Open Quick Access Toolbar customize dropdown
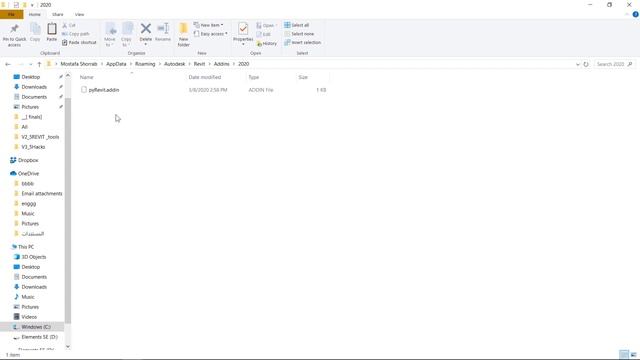 coord(32,5)
